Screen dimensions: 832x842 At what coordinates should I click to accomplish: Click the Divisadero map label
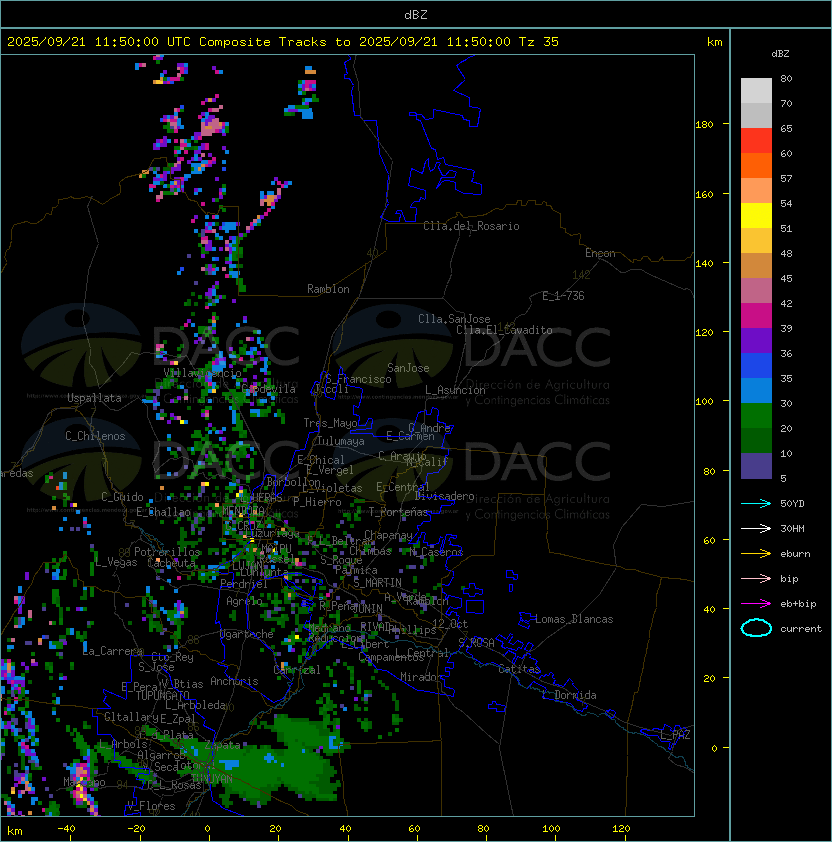445,496
